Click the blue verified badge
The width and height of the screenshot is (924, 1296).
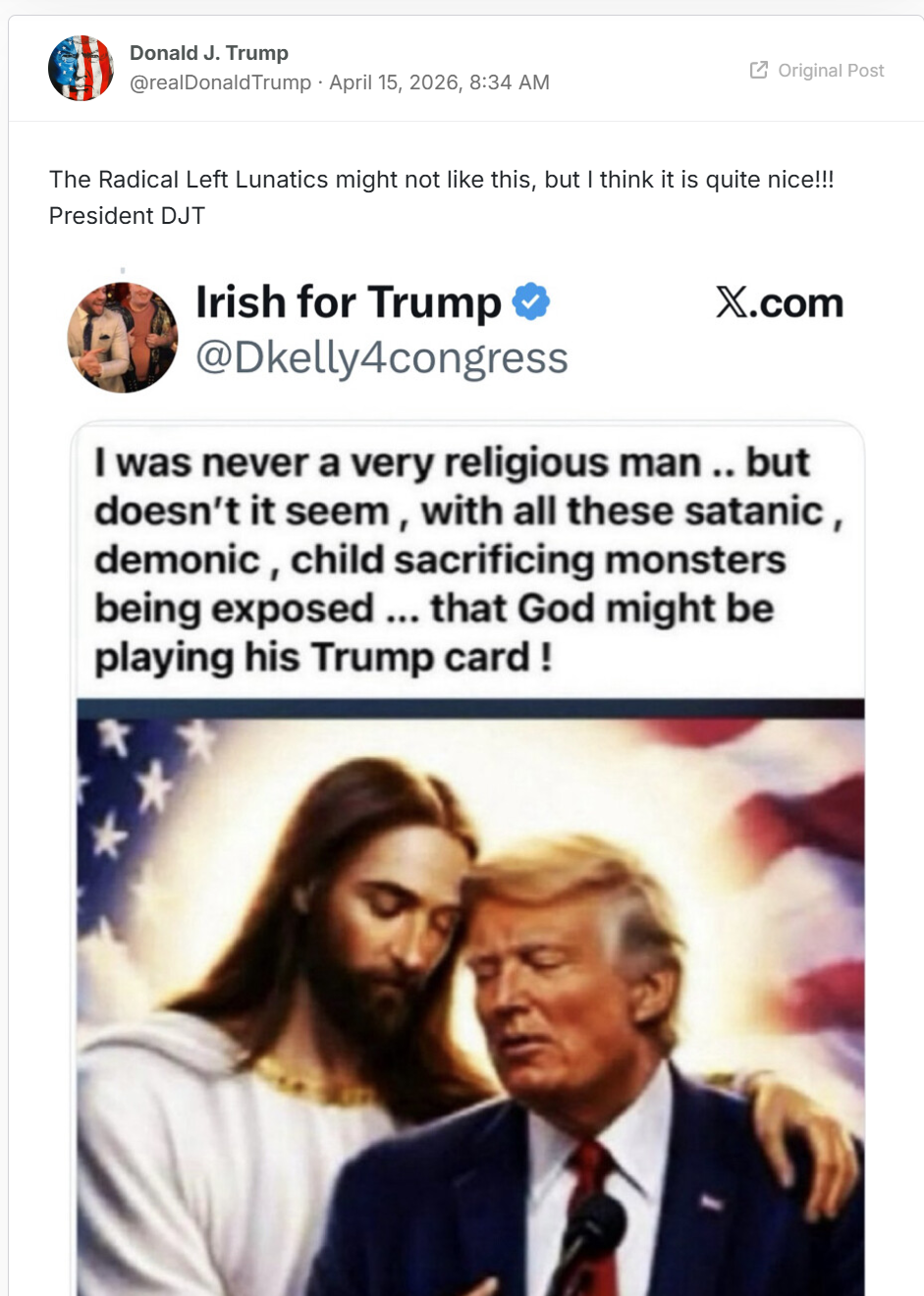point(531,301)
